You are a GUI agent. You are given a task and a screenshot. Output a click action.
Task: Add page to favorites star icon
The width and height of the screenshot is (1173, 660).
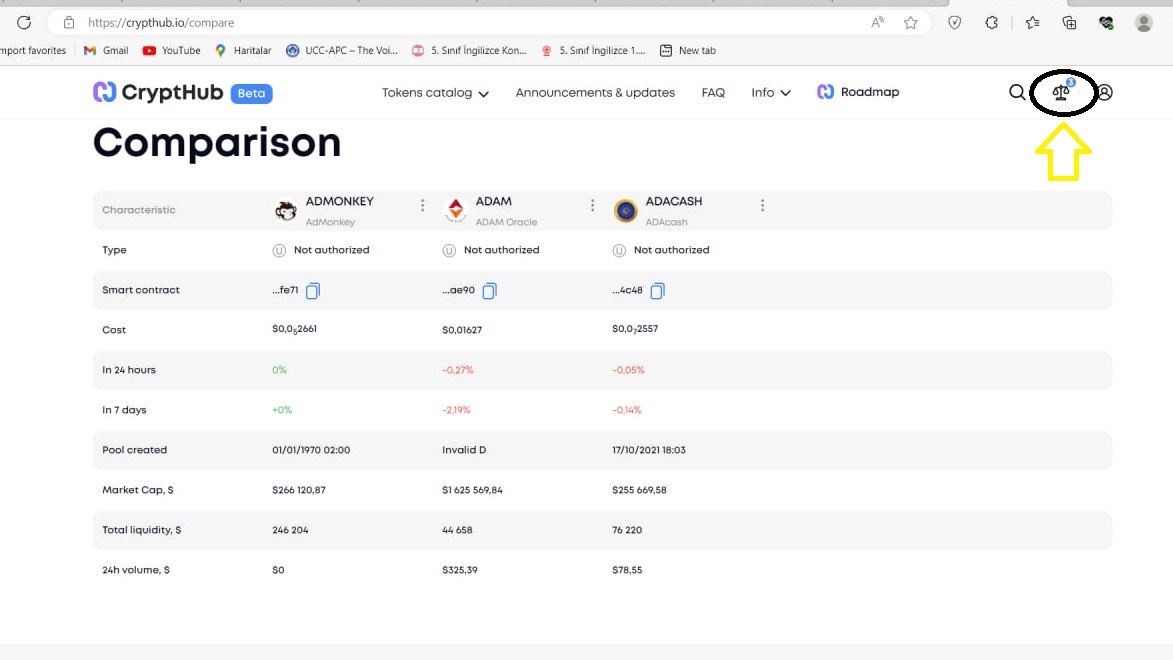click(x=910, y=22)
